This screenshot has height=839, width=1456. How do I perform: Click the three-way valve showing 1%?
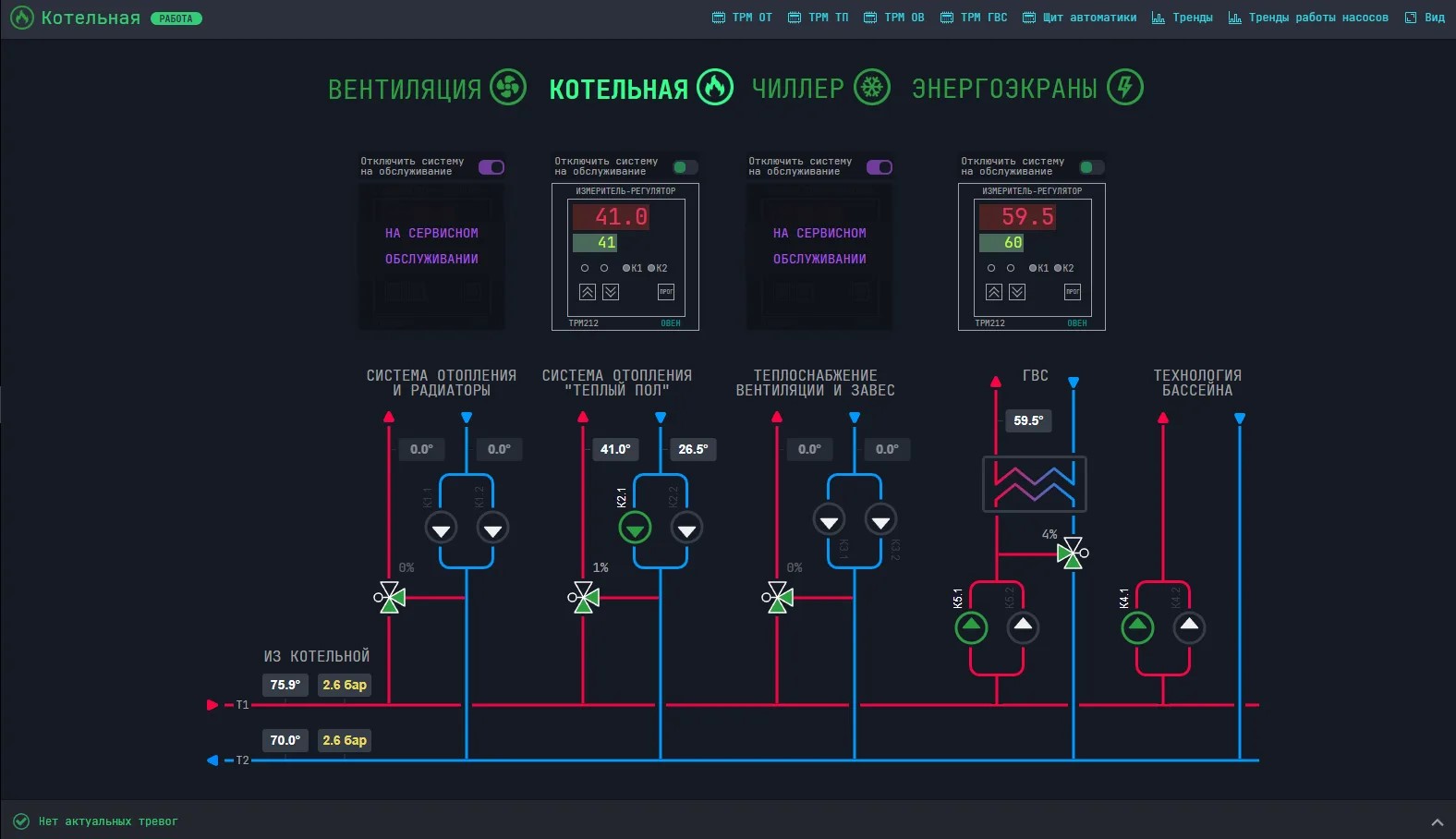pos(582,598)
